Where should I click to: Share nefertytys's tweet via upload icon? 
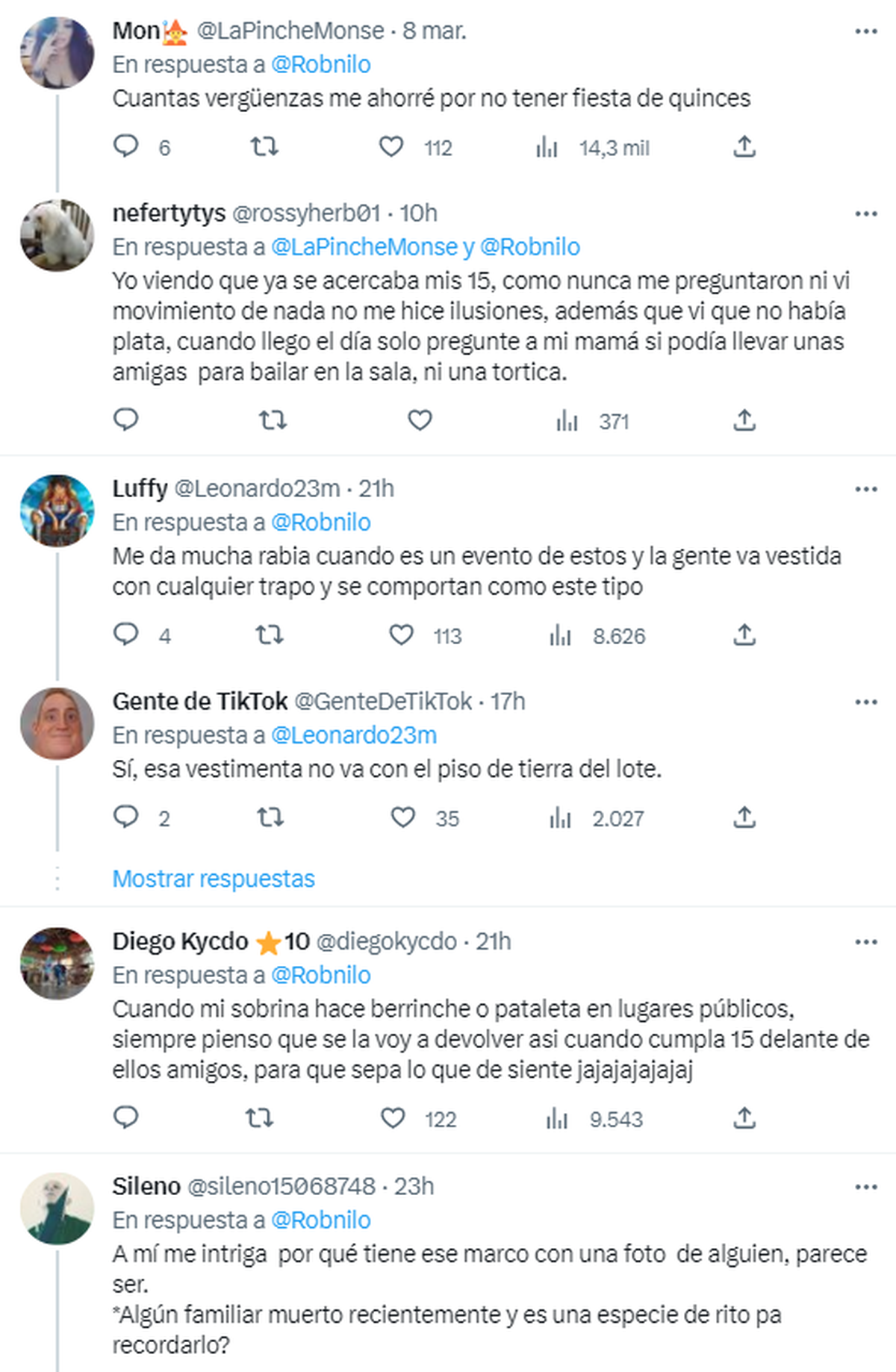(x=744, y=421)
